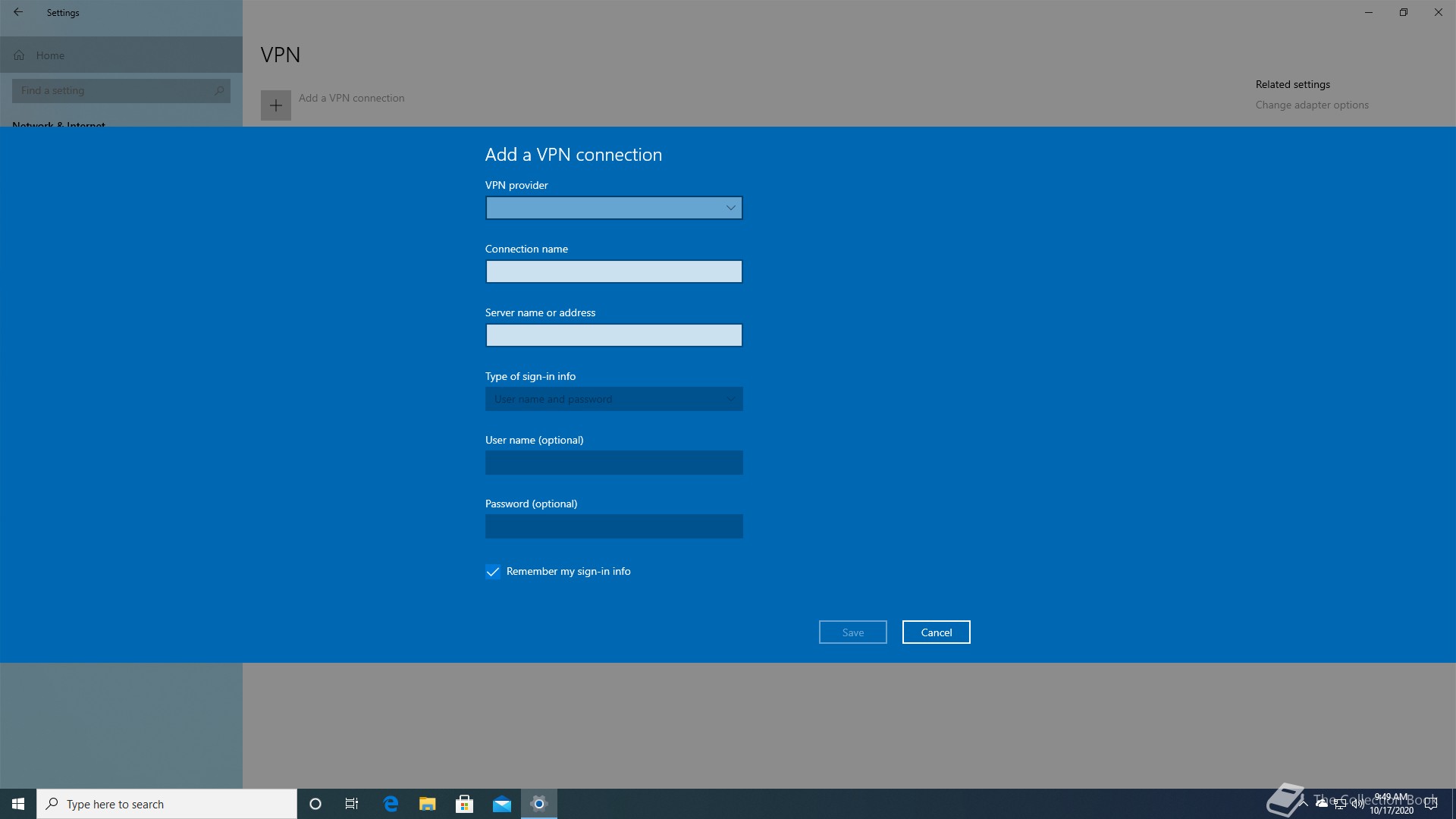This screenshot has height=819, width=1456.
Task: Open Microsoft Edge from taskbar
Action: pyautogui.click(x=391, y=804)
